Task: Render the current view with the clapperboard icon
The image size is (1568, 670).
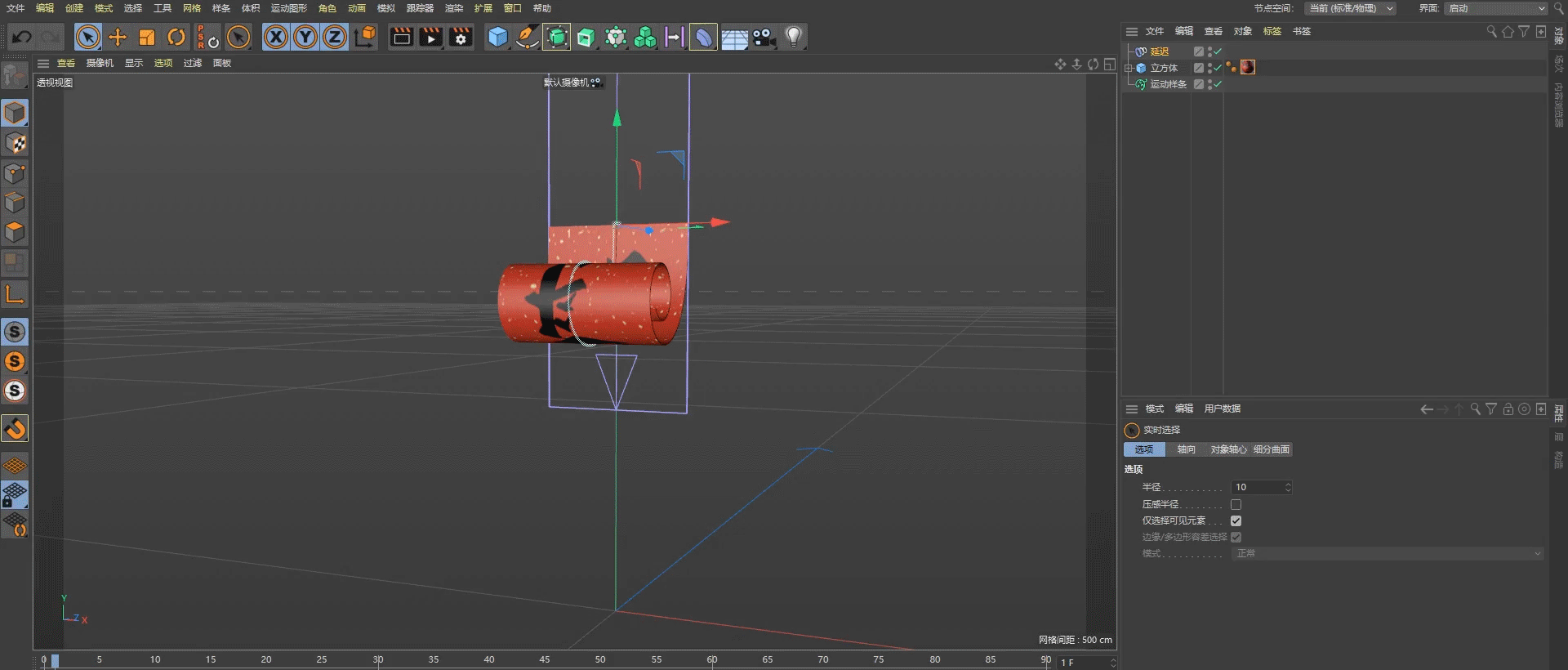Action: click(x=401, y=37)
